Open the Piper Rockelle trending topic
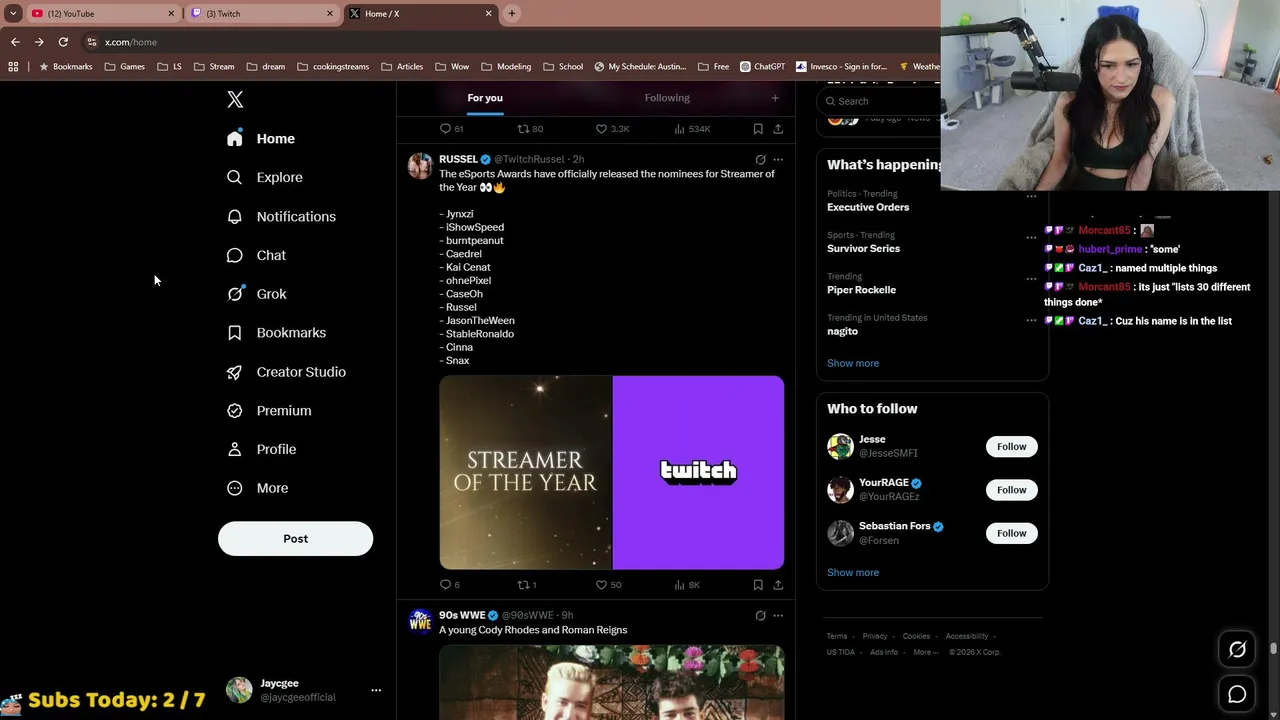The width and height of the screenshot is (1280, 720). tap(861, 290)
